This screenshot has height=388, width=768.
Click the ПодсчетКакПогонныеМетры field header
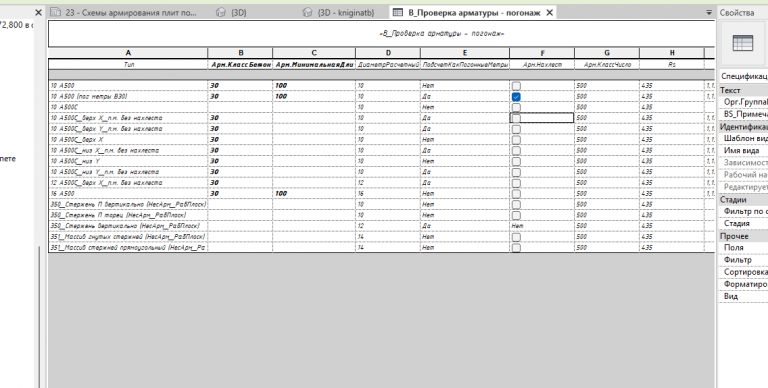click(465, 64)
